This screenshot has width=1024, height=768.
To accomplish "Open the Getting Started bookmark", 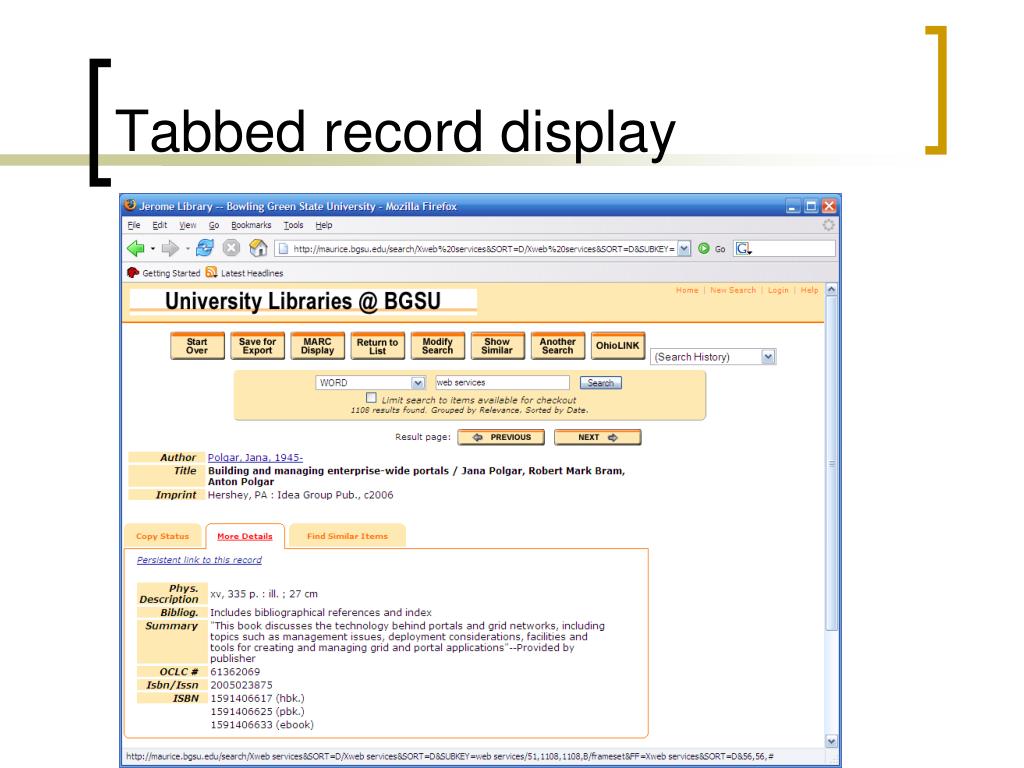I will pos(164,273).
